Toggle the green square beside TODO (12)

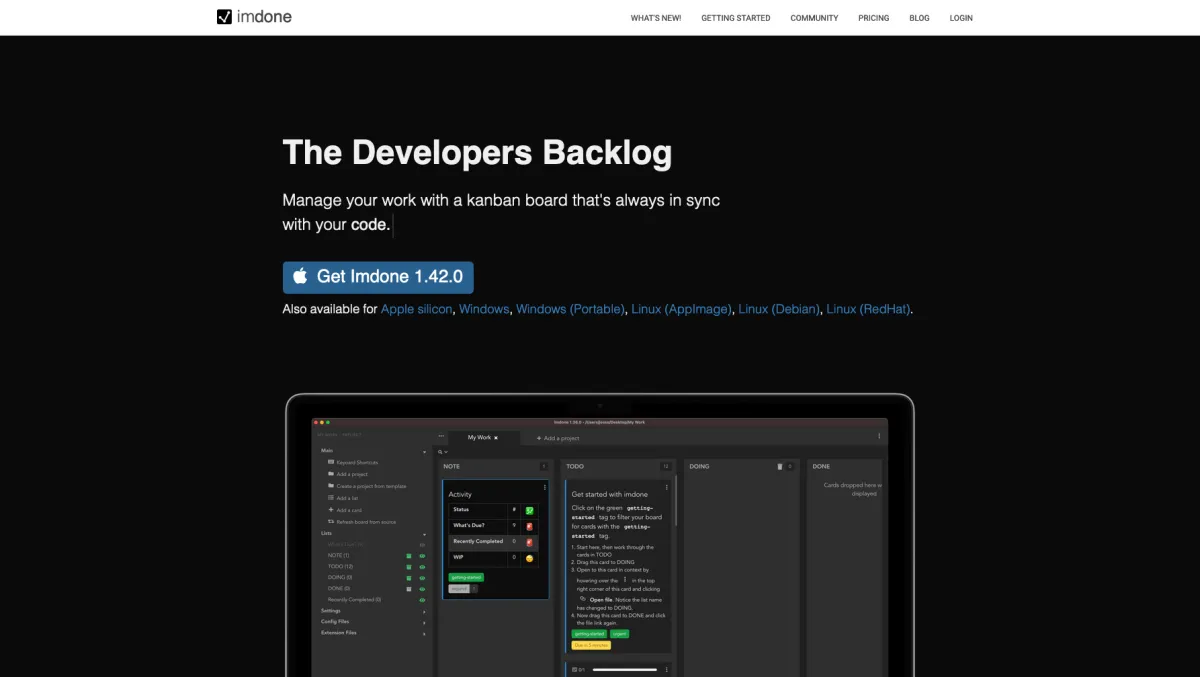click(409, 567)
